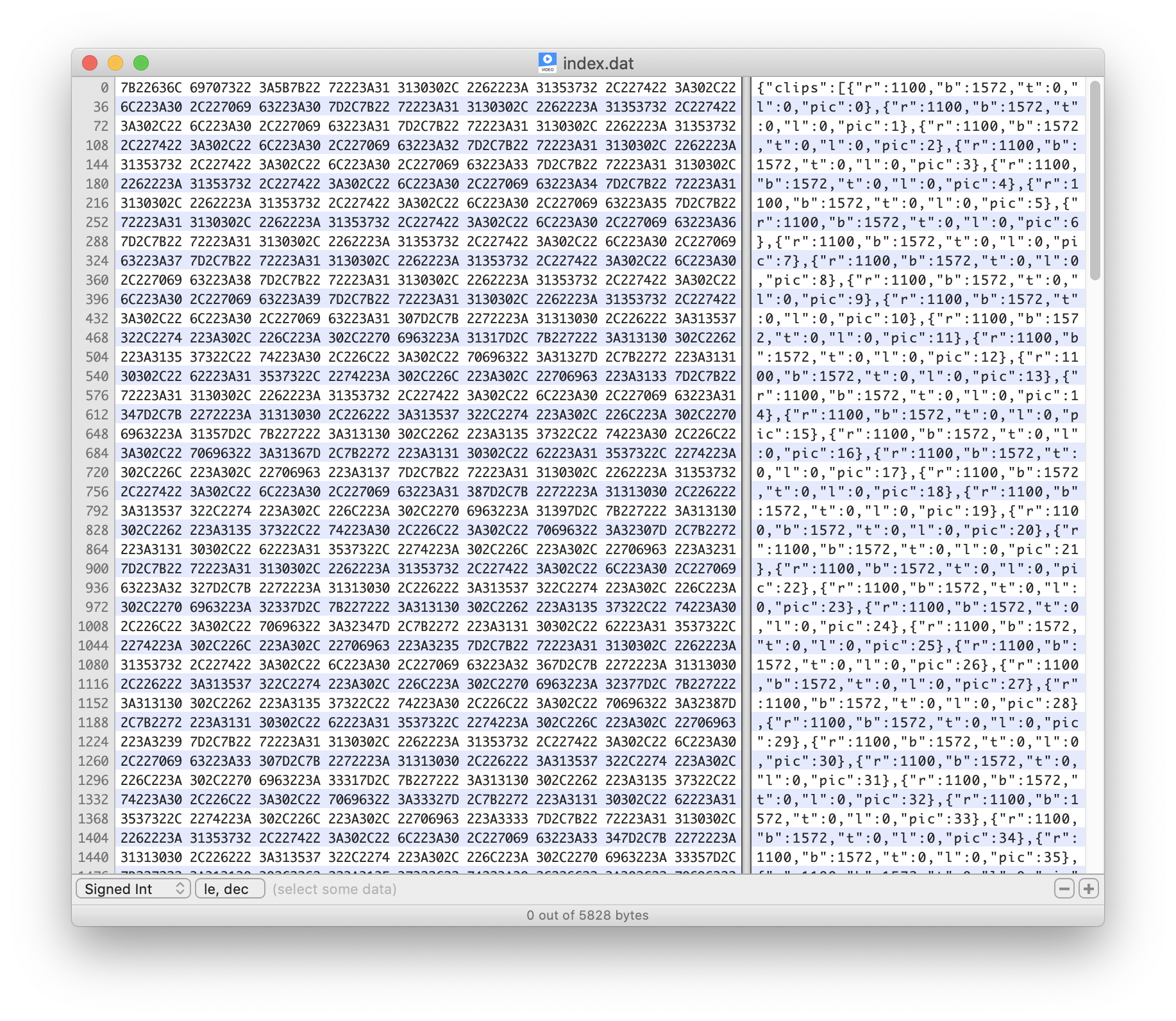Click the '(select some data)' inspector value field
Viewport: 1176px width, 1021px height.
point(334,889)
